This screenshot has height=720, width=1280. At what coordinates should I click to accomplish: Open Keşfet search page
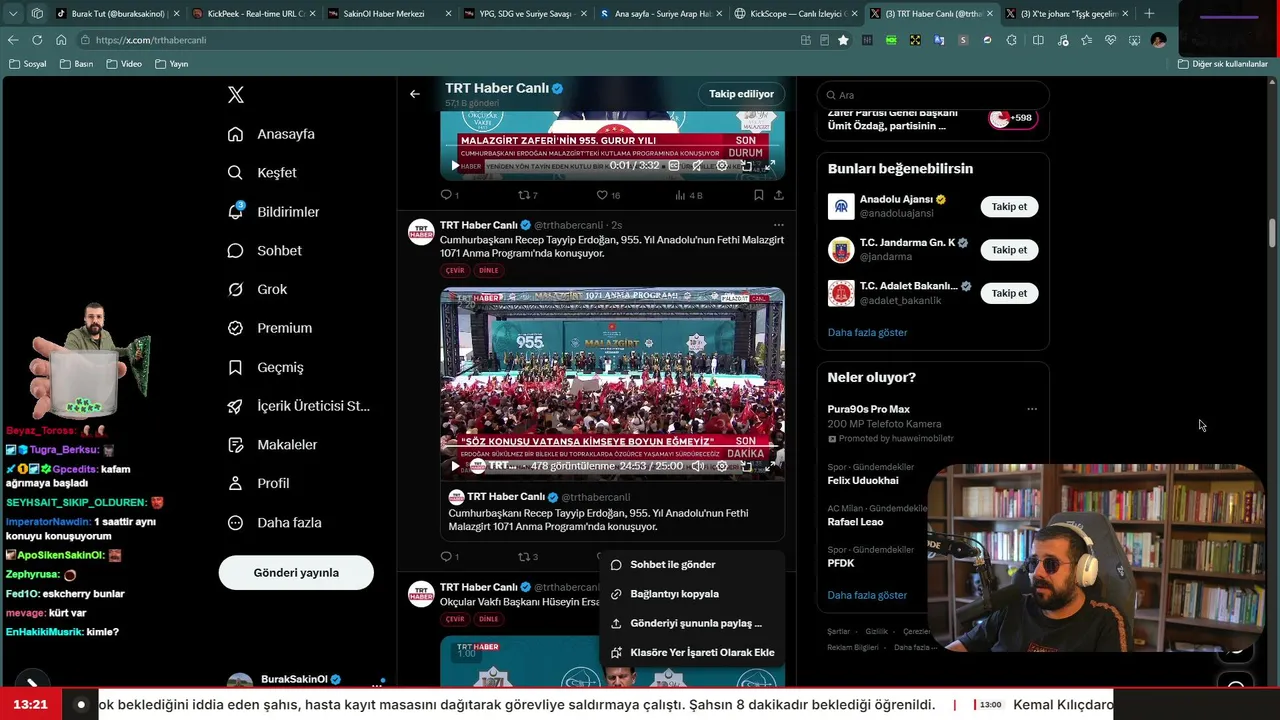[262, 173]
